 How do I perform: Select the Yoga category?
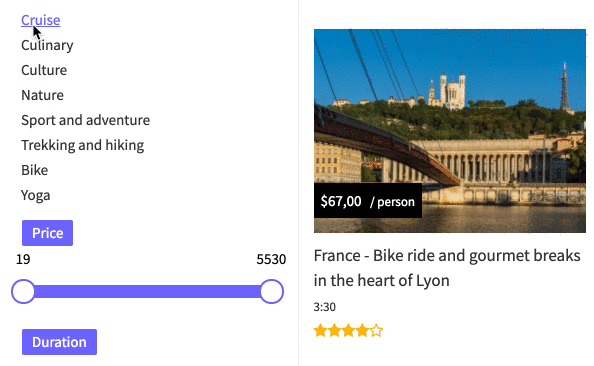click(x=36, y=196)
